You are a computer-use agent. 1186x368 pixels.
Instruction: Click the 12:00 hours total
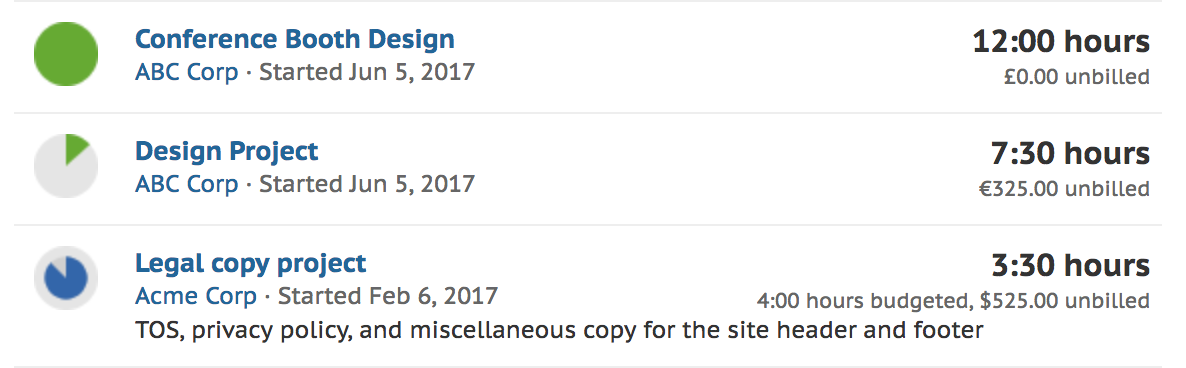(x=1061, y=42)
